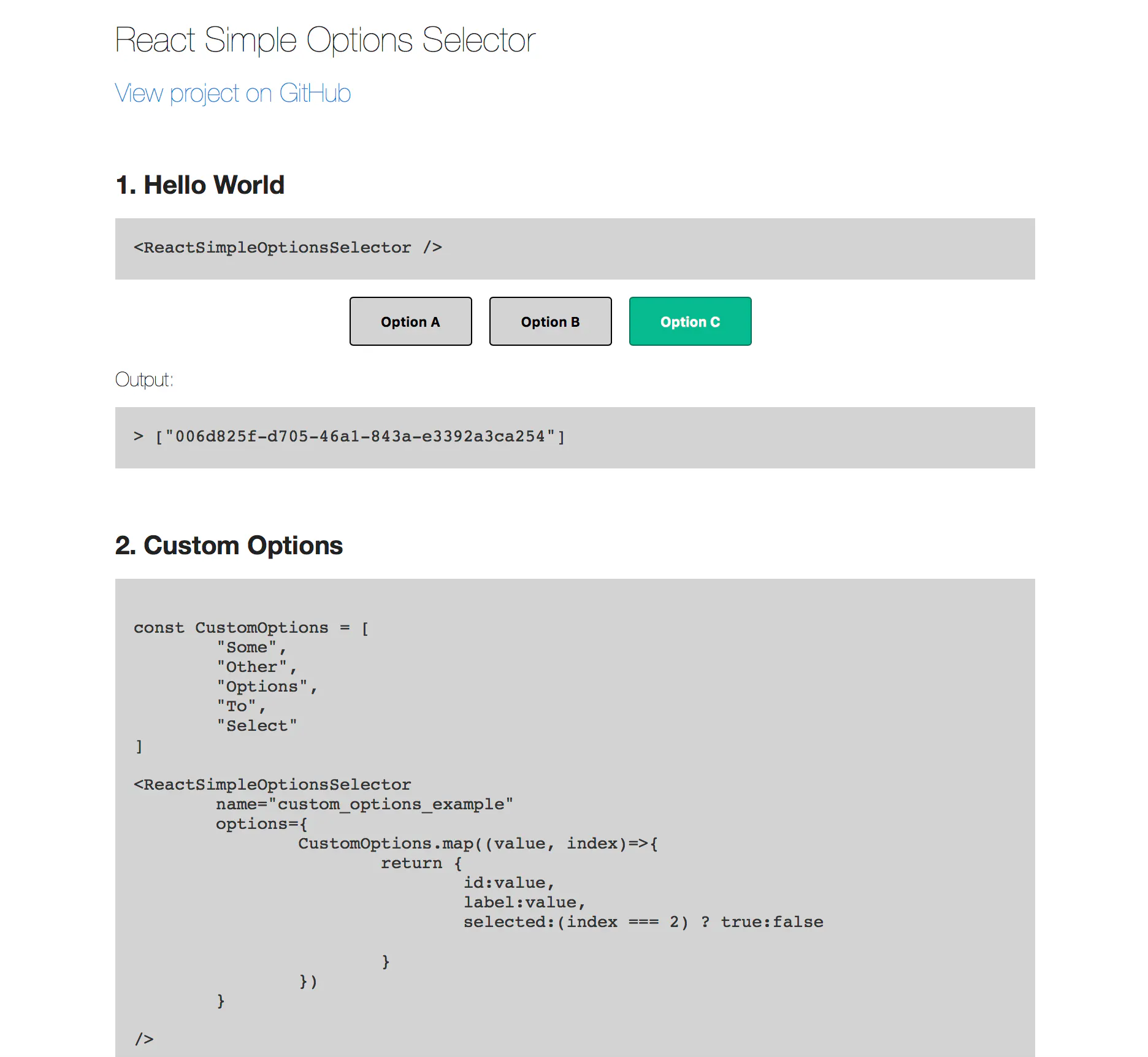Click the options={ code line
The image size is (1148, 1057).
262,824
